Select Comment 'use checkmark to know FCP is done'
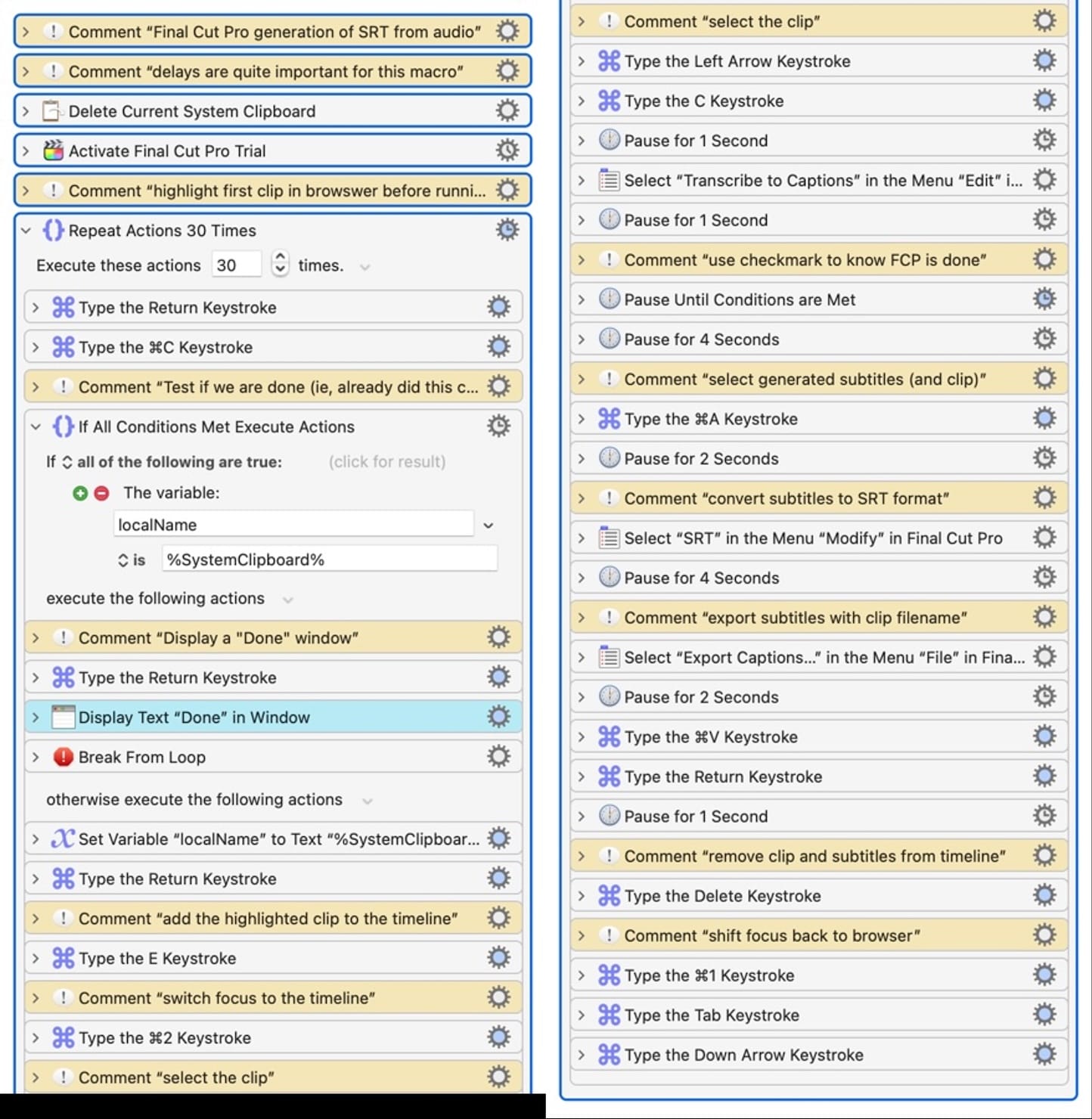The width and height of the screenshot is (1092, 1119). [818, 259]
